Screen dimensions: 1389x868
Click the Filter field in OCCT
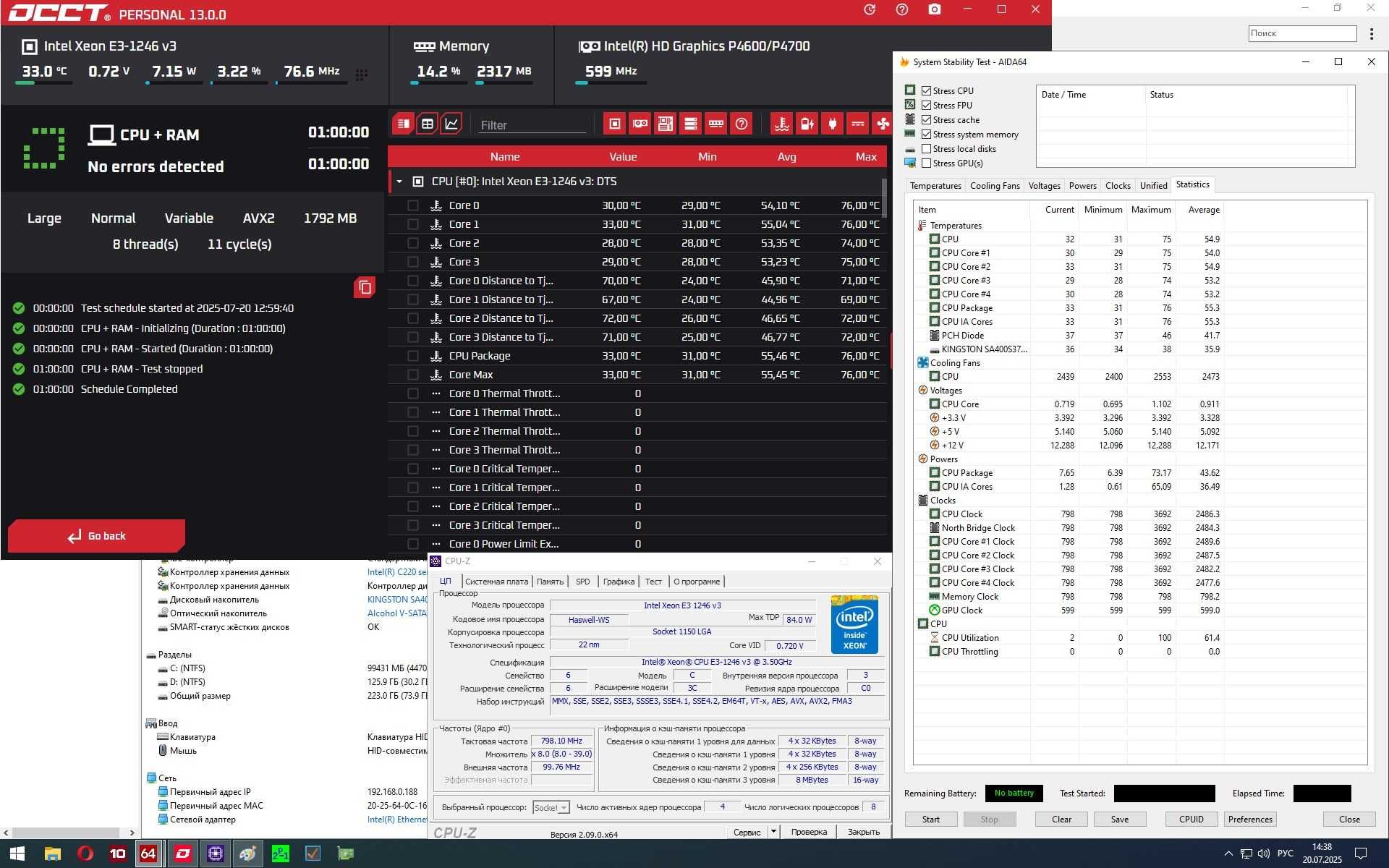532,125
